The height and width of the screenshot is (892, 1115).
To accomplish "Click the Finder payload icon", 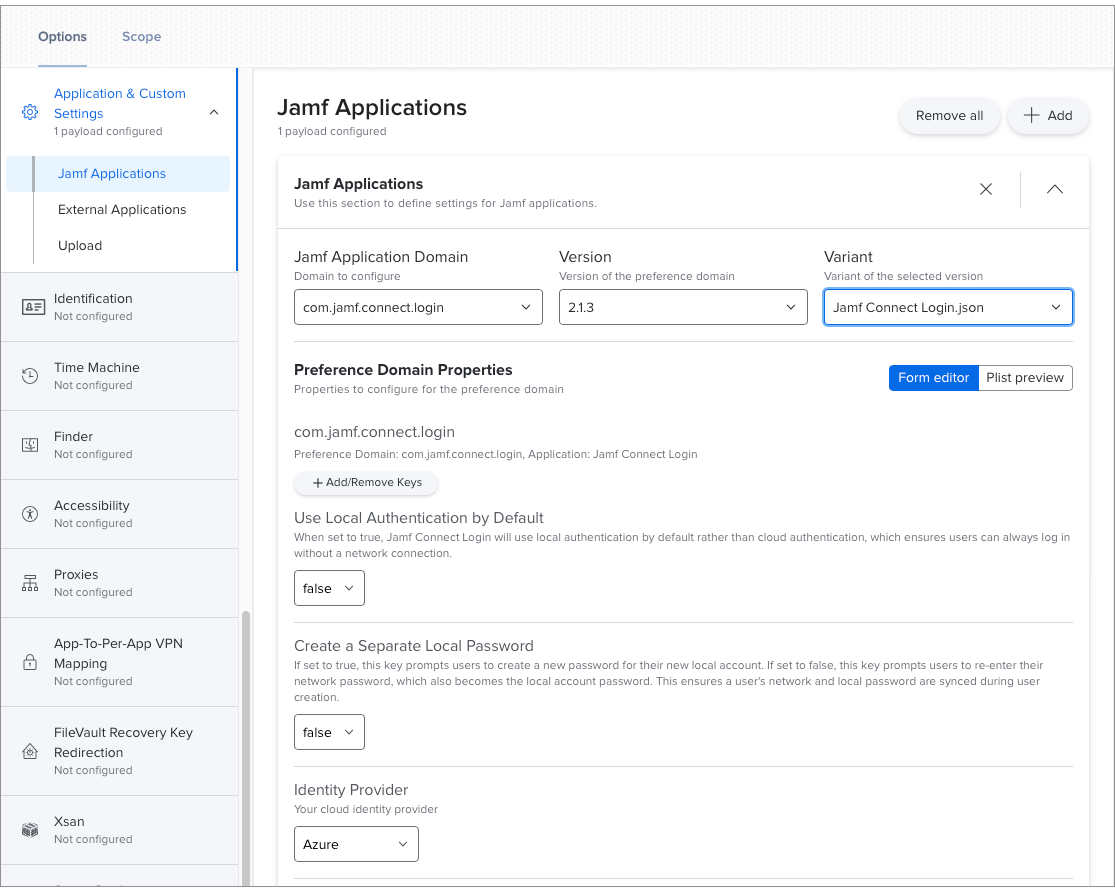I will [31, 445].
